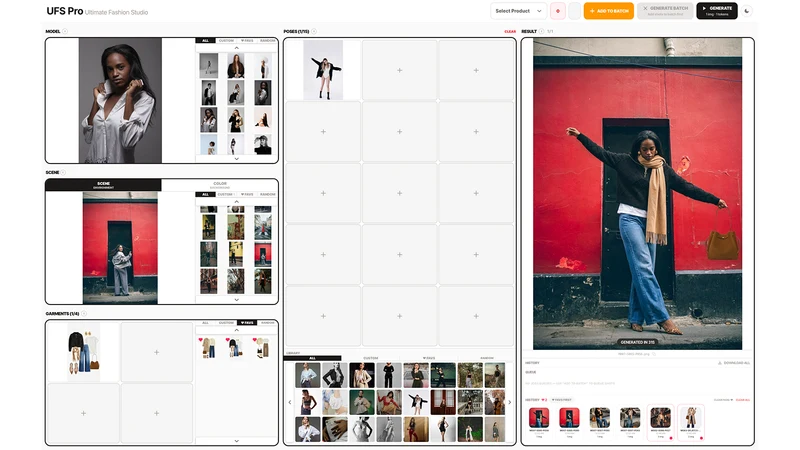Select the FAVS tab in the Garments library
800x450 pixels.
(x=247, y=322)
